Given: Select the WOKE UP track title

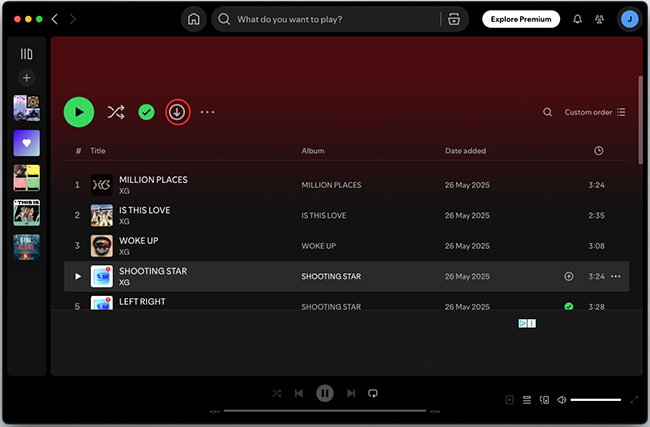Looking at the screenshot, I should pyautogui.click(x=138, y=240).
